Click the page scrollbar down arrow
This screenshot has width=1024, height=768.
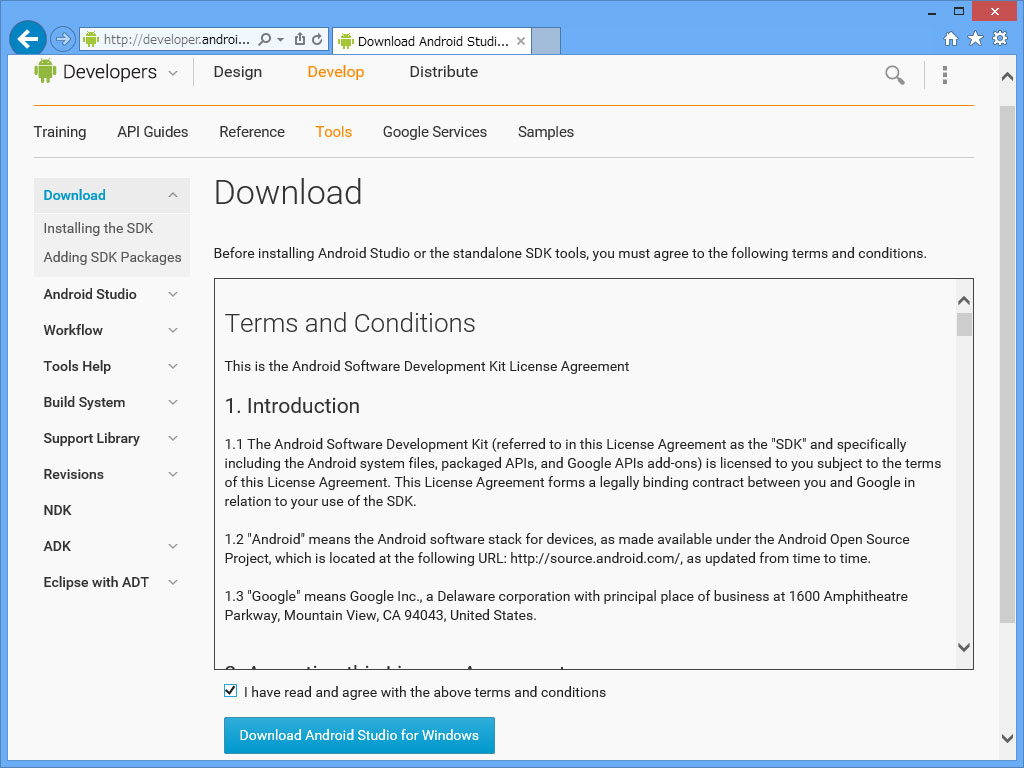click(1007, 739)
